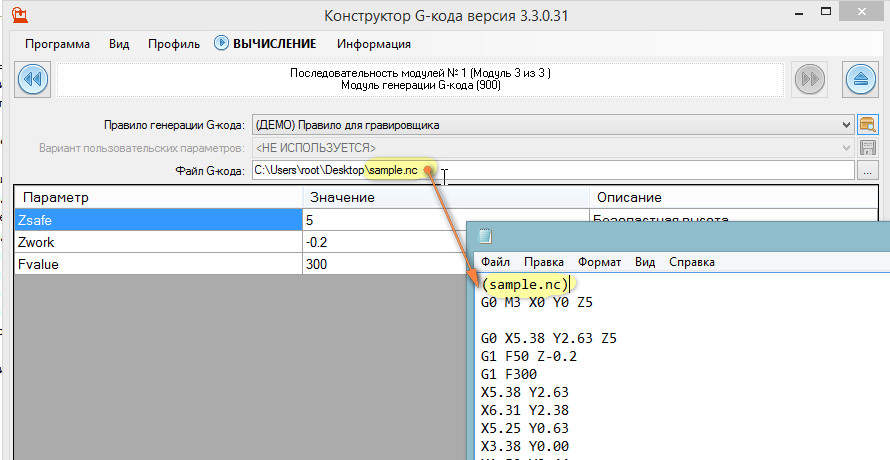The image size is (890, 460).
Task: Browse for G-code file with ellipsis button
Action: point(867,170)
